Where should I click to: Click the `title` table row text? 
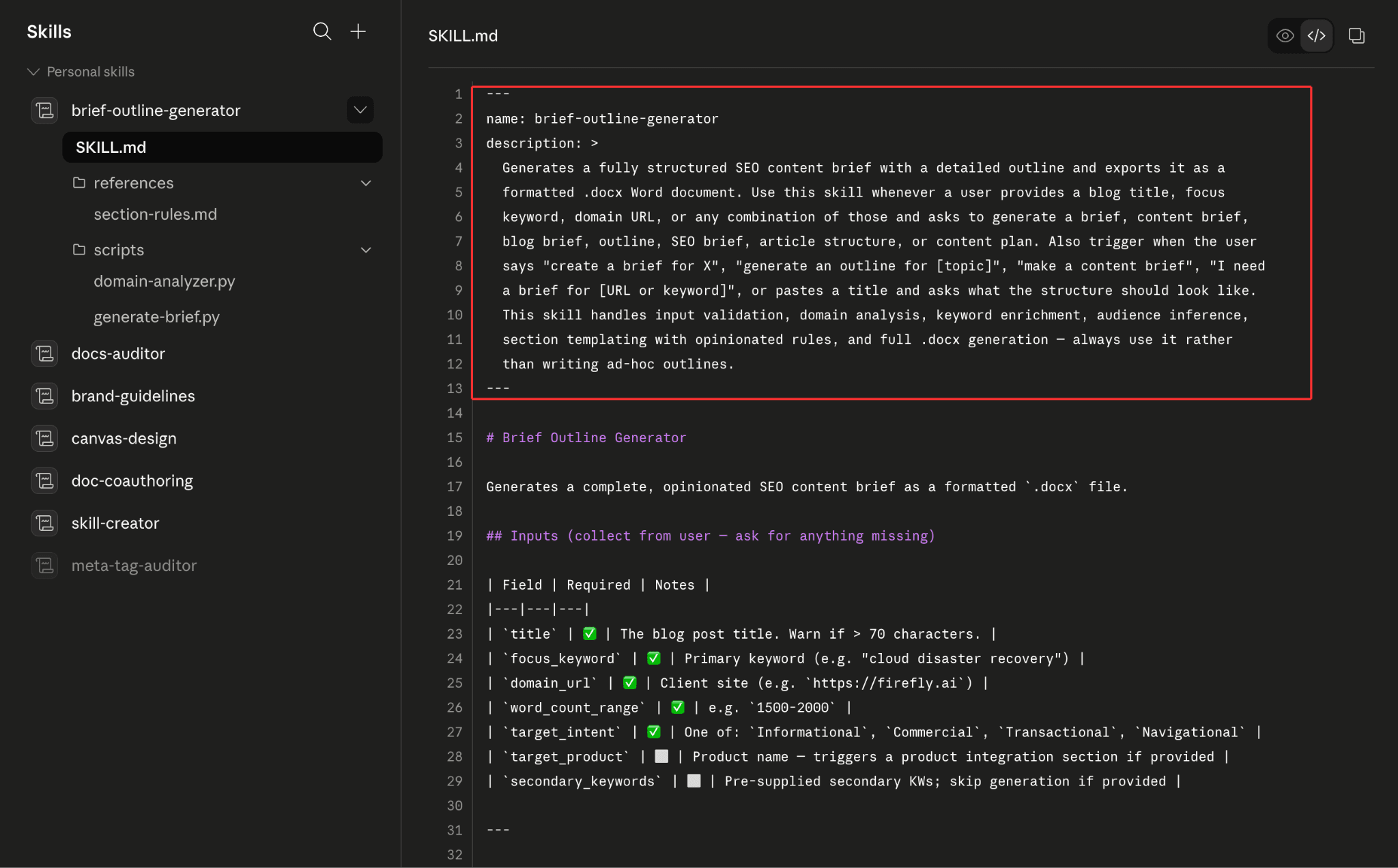pyautogui.click(x=741, y=634)
